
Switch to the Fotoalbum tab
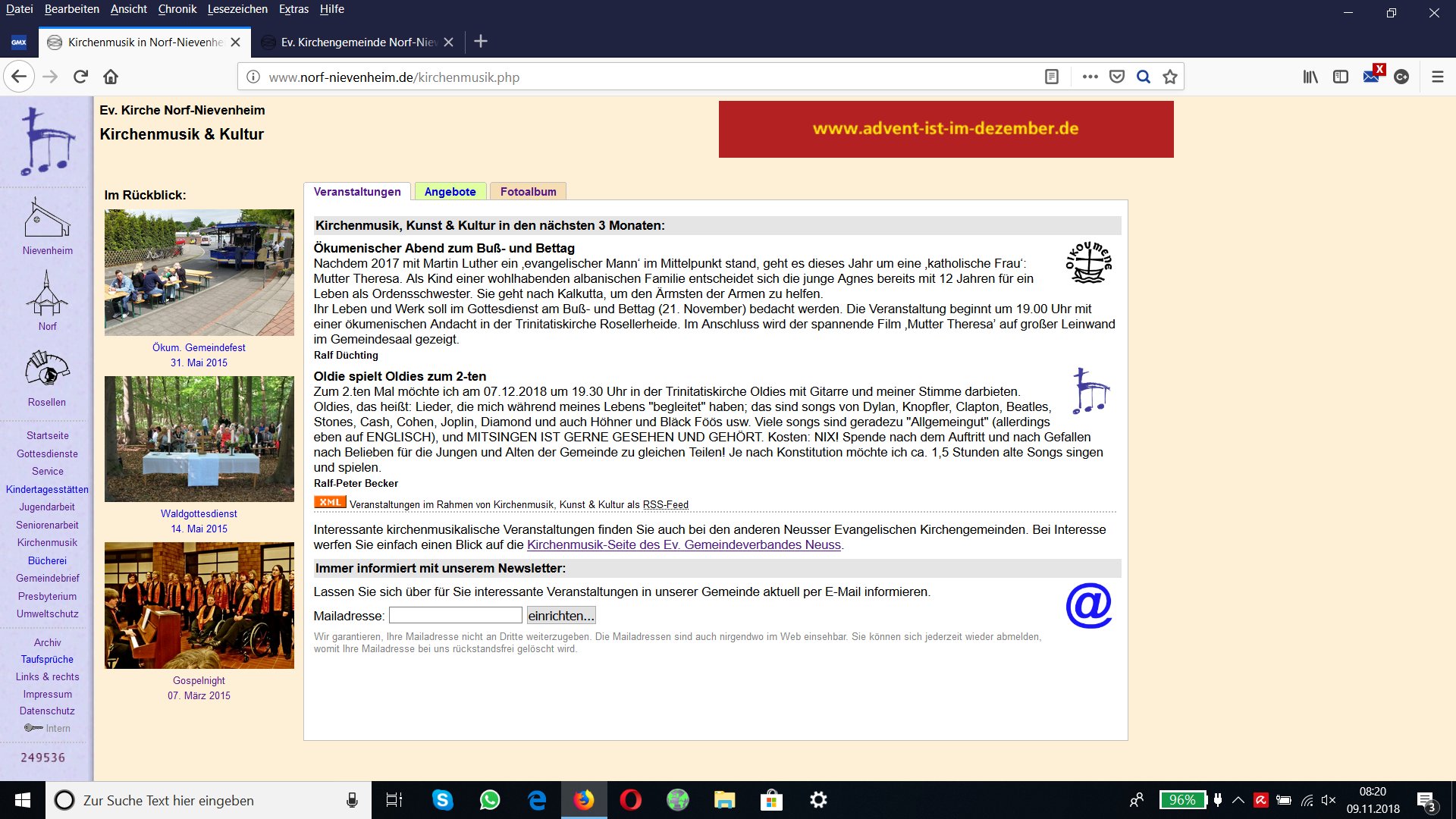coord(528,192)
